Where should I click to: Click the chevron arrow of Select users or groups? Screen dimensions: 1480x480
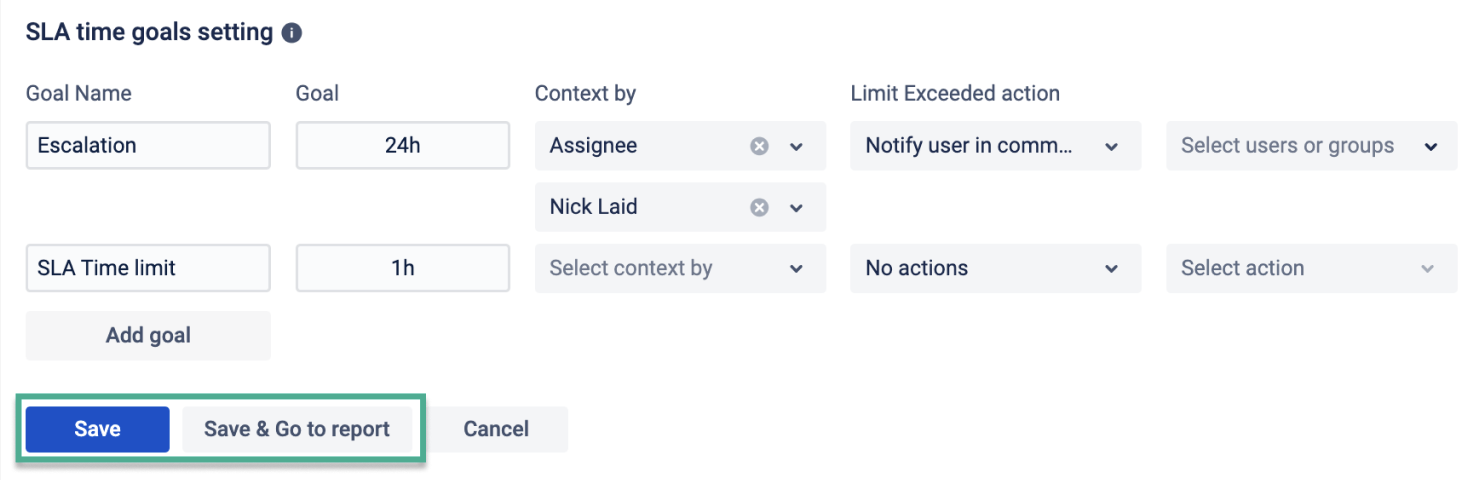(1431, 146)
